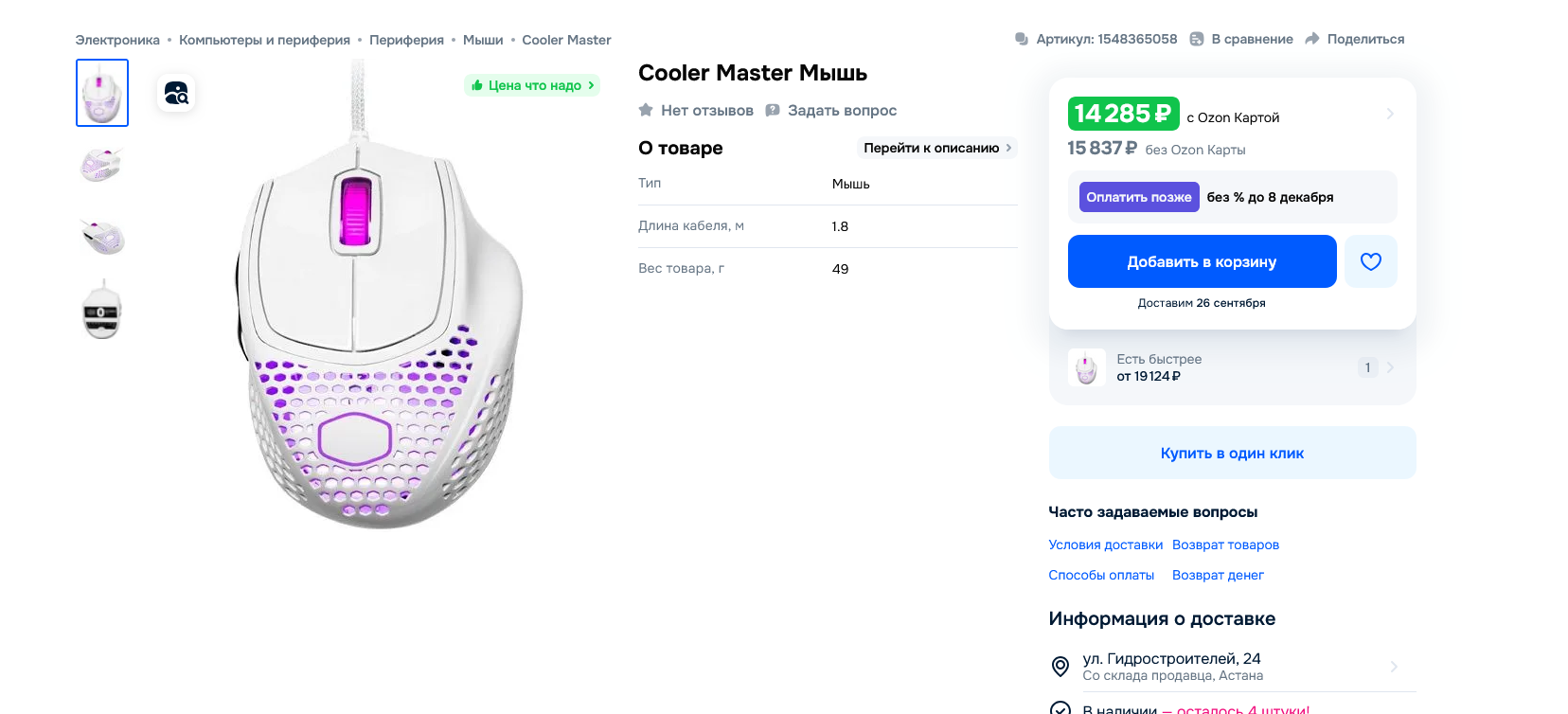Open the Периферия breadcrumb category
This screenshot has width=1568, height=714.
406,40
